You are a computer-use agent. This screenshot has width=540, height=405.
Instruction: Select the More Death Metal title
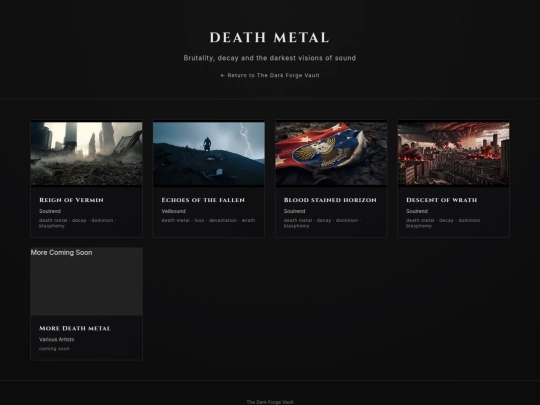click(x=75, y=328)
